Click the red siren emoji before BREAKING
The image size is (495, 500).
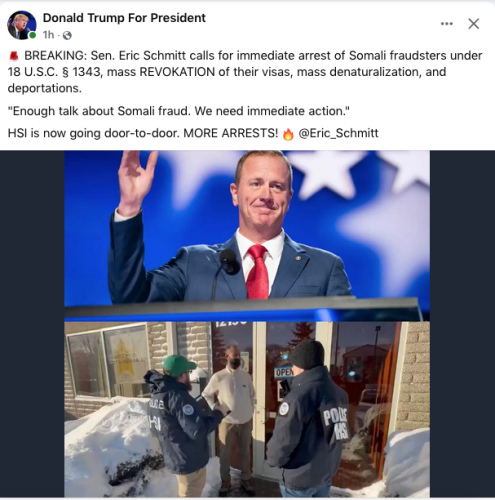[x=14, y=56]
